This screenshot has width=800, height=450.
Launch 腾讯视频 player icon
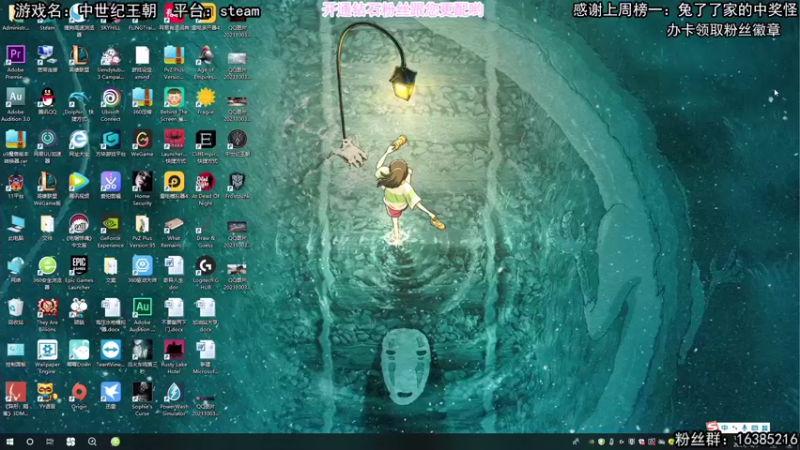[x=79, y=182]
